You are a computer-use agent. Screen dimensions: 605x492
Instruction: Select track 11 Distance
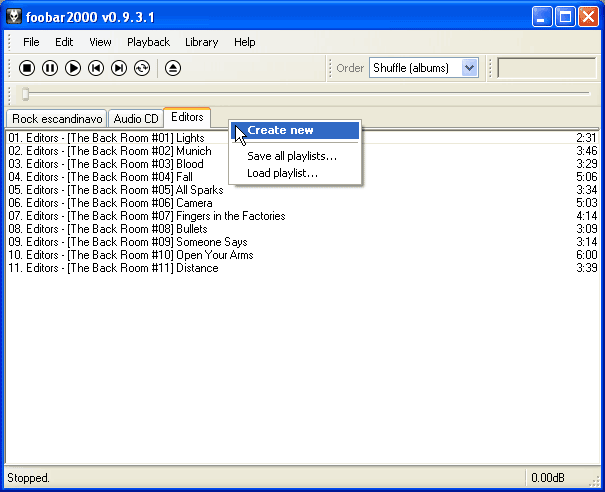302,268
